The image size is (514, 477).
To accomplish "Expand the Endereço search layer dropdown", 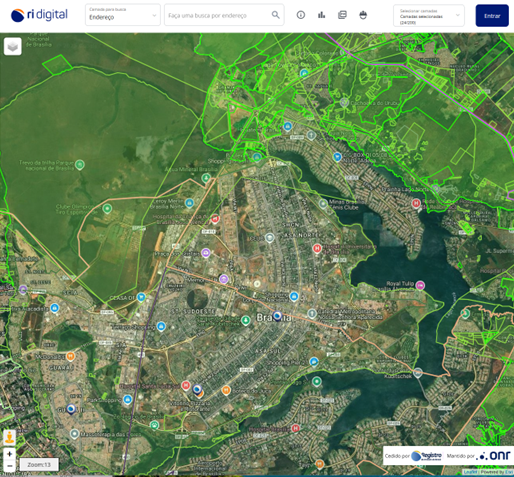I will (123, 15).
